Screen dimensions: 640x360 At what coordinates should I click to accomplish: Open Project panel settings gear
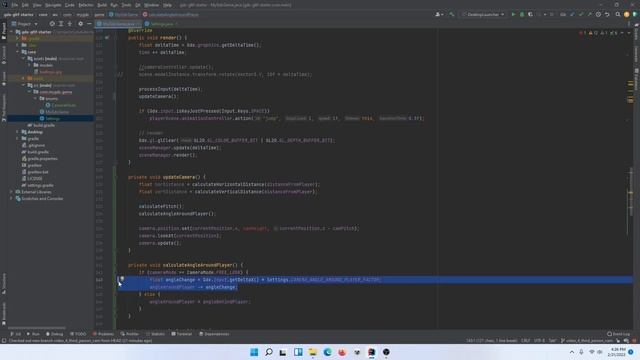coord(80,24)
